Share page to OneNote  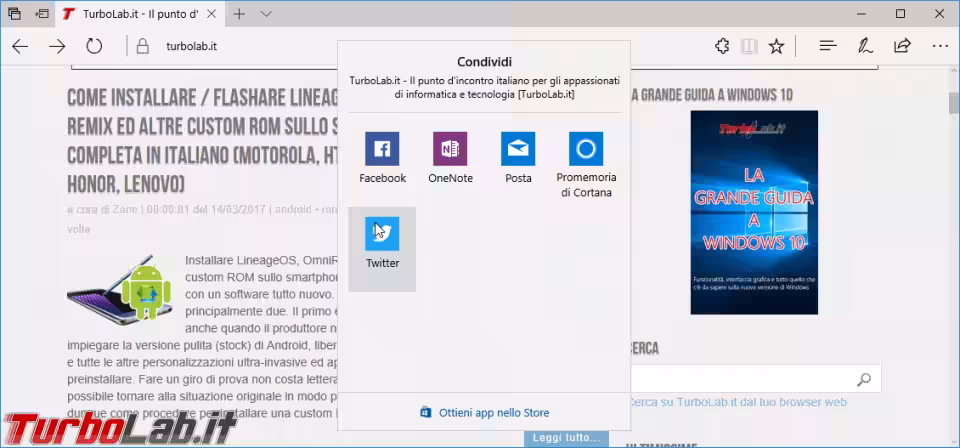pos(450,158)
